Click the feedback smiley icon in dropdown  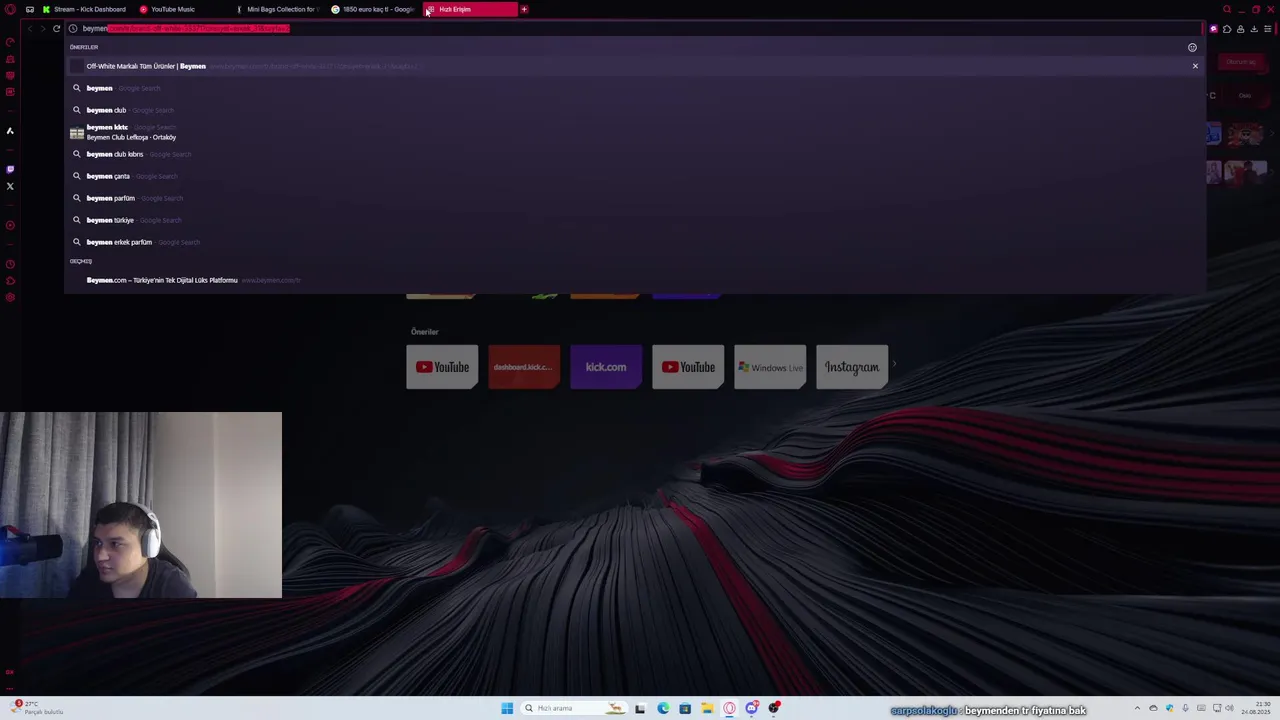(1192, 47)
